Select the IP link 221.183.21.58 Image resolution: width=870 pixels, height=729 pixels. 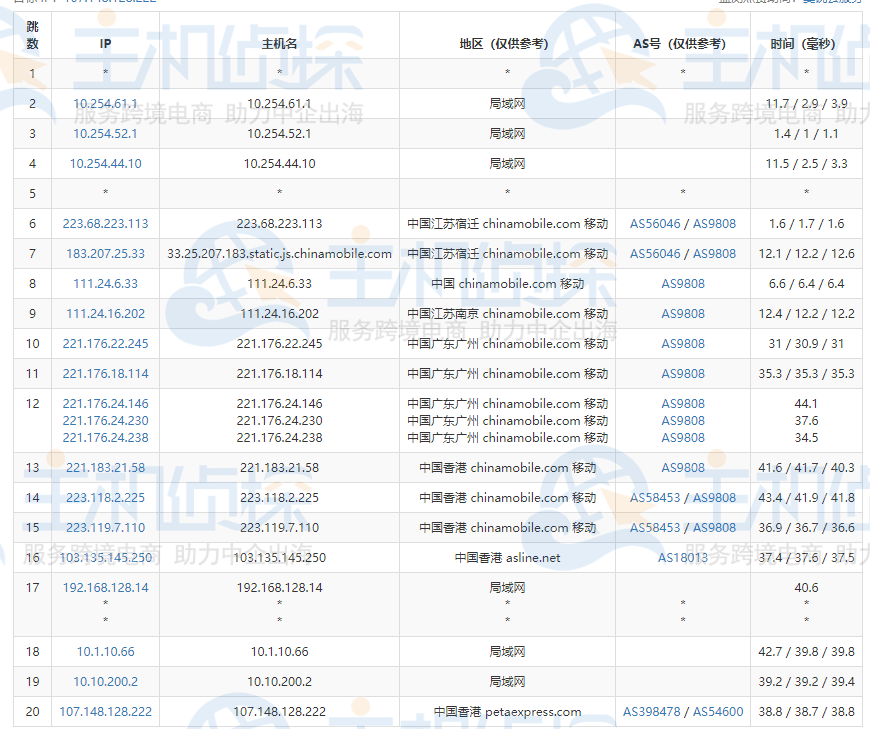[105, 467]
